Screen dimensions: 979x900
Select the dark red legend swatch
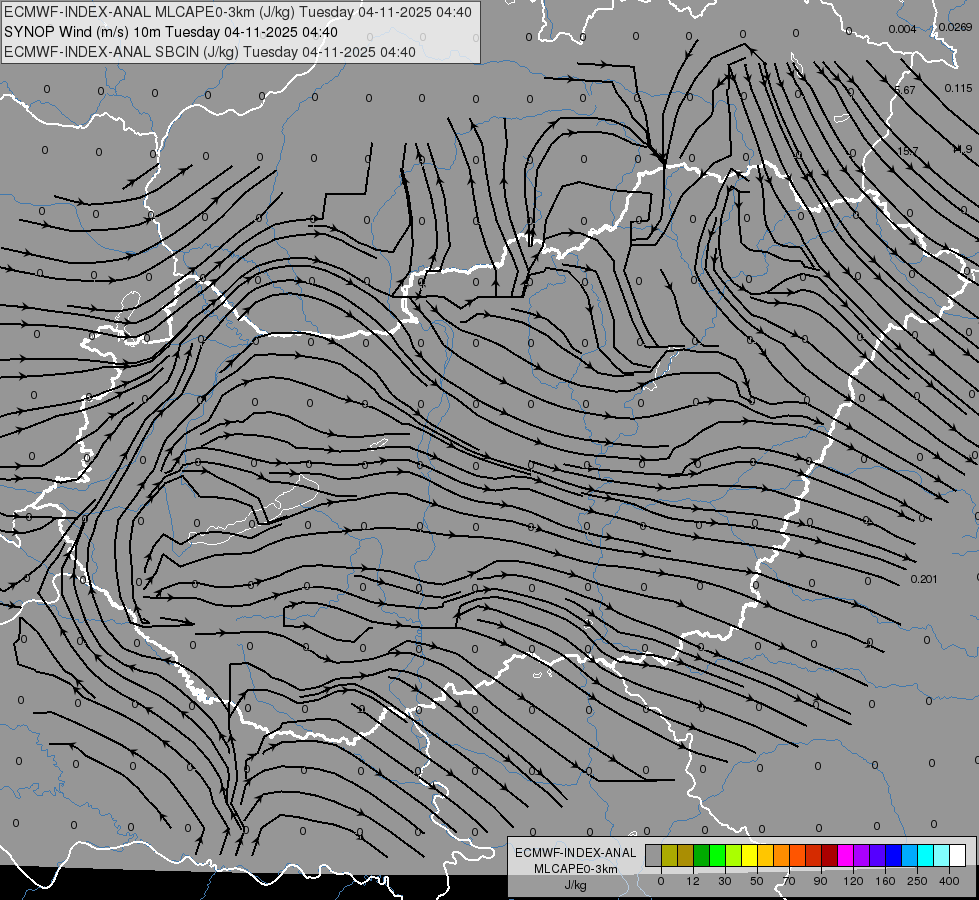coord(830,856)
